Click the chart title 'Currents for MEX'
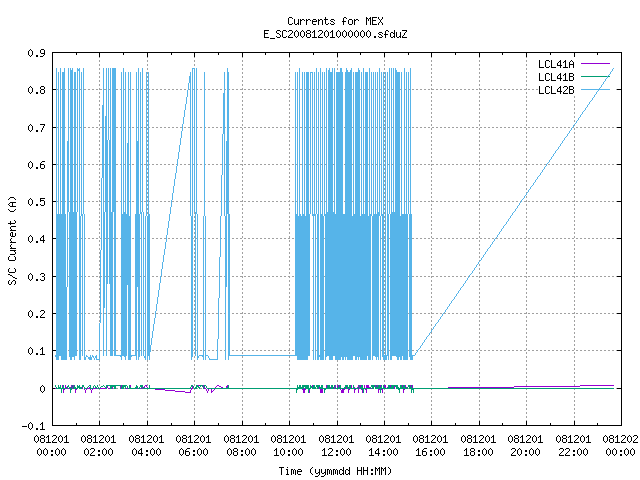Viewport: 640px width, 480px height. pyautogui.click(x=335, y=21)
